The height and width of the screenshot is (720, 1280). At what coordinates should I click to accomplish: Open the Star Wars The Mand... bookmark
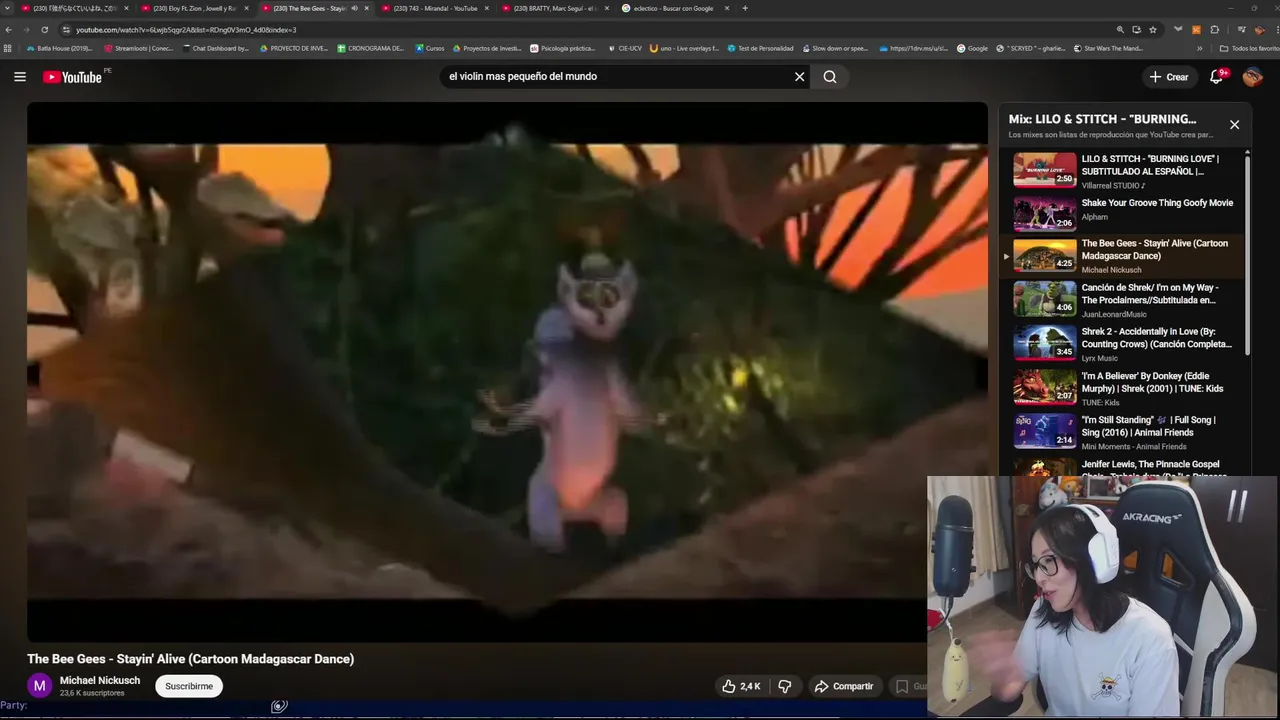pos(1108,48)
